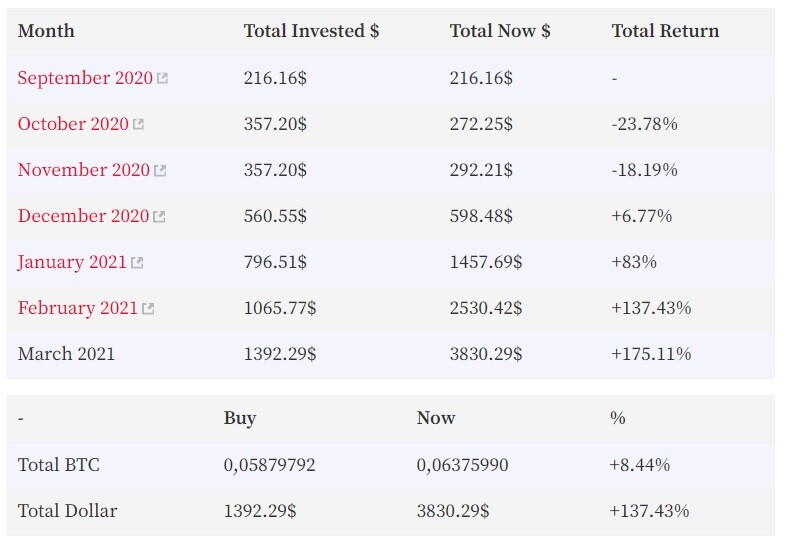Click external link icon beside December 2020

tap(159, 217)
